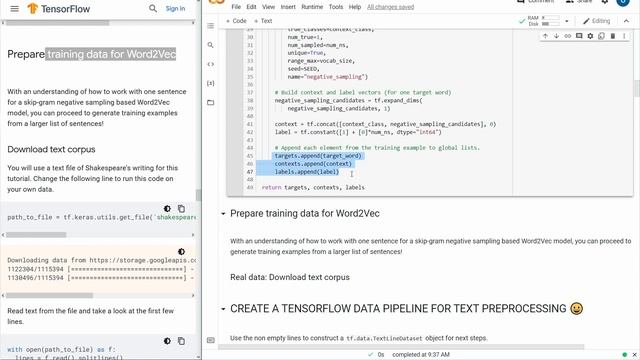Move the cell down with arrow icon

coord(556,36)
